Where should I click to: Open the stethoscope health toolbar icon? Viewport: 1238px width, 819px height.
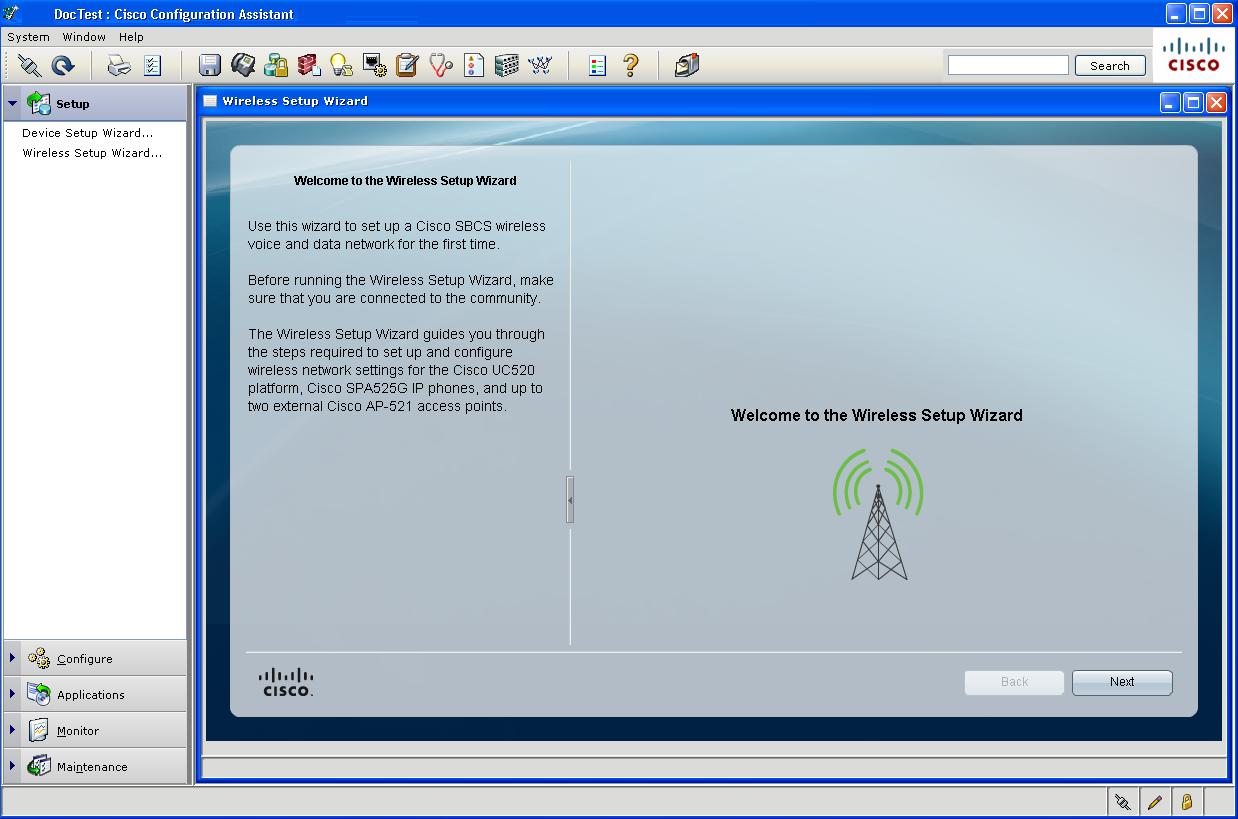pos(441,66)
